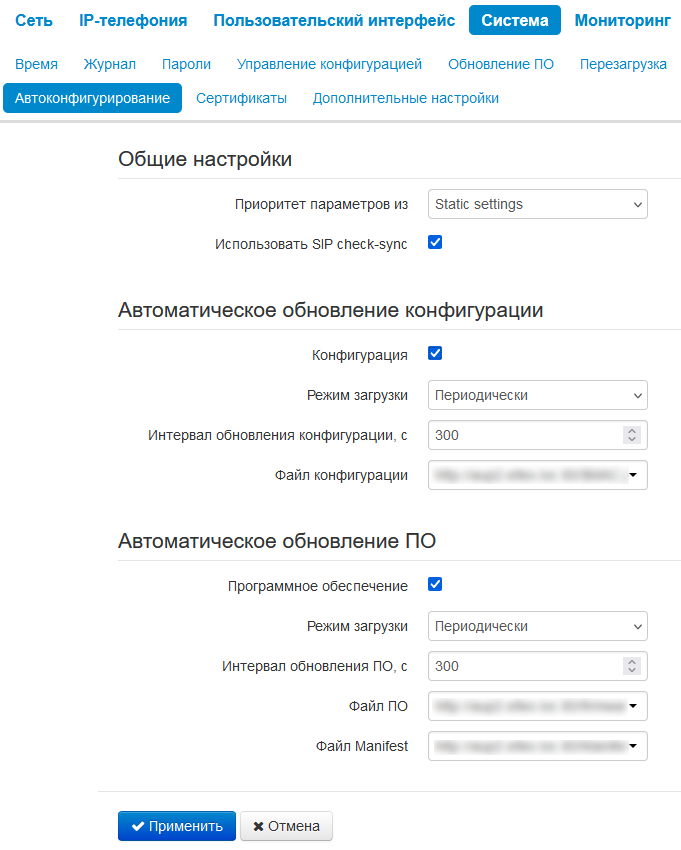
Task: Click stepper arrows of ПО update interval
Action: (x=631, y=666)
